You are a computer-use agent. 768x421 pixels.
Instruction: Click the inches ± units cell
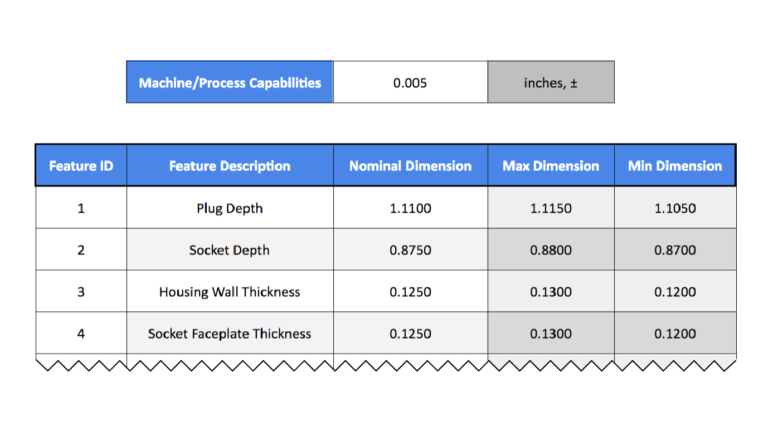(551, 82)
